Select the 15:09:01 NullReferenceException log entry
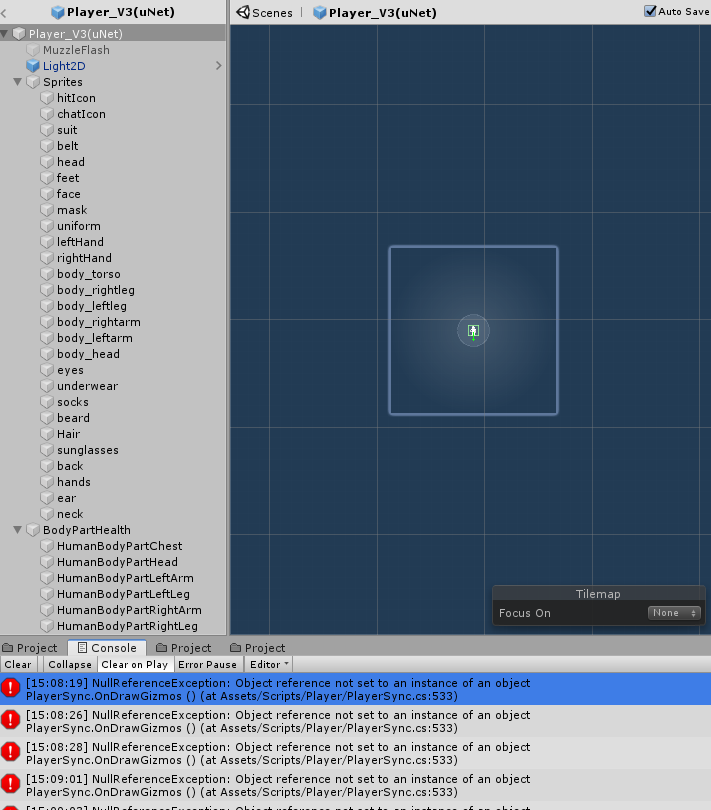The width and height of the screenshot is (711, 810). click(356, 785)
